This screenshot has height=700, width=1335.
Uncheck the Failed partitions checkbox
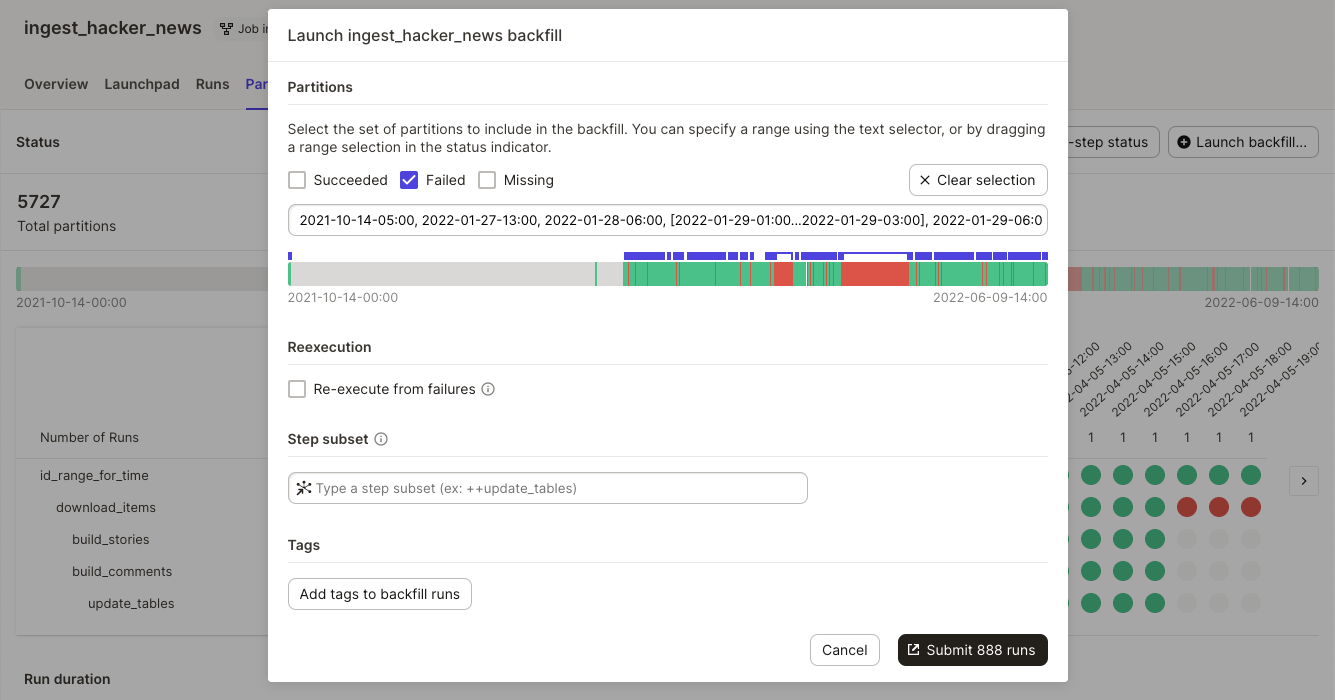coord(409,180)
